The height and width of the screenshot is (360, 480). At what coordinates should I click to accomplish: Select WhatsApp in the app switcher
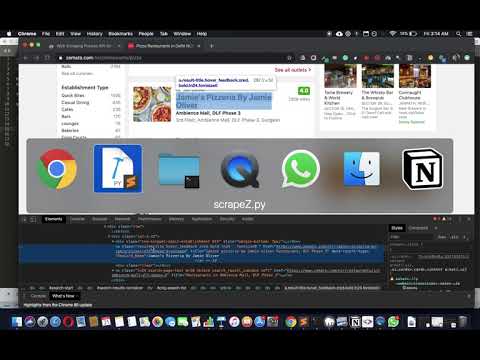pos(301,169)
